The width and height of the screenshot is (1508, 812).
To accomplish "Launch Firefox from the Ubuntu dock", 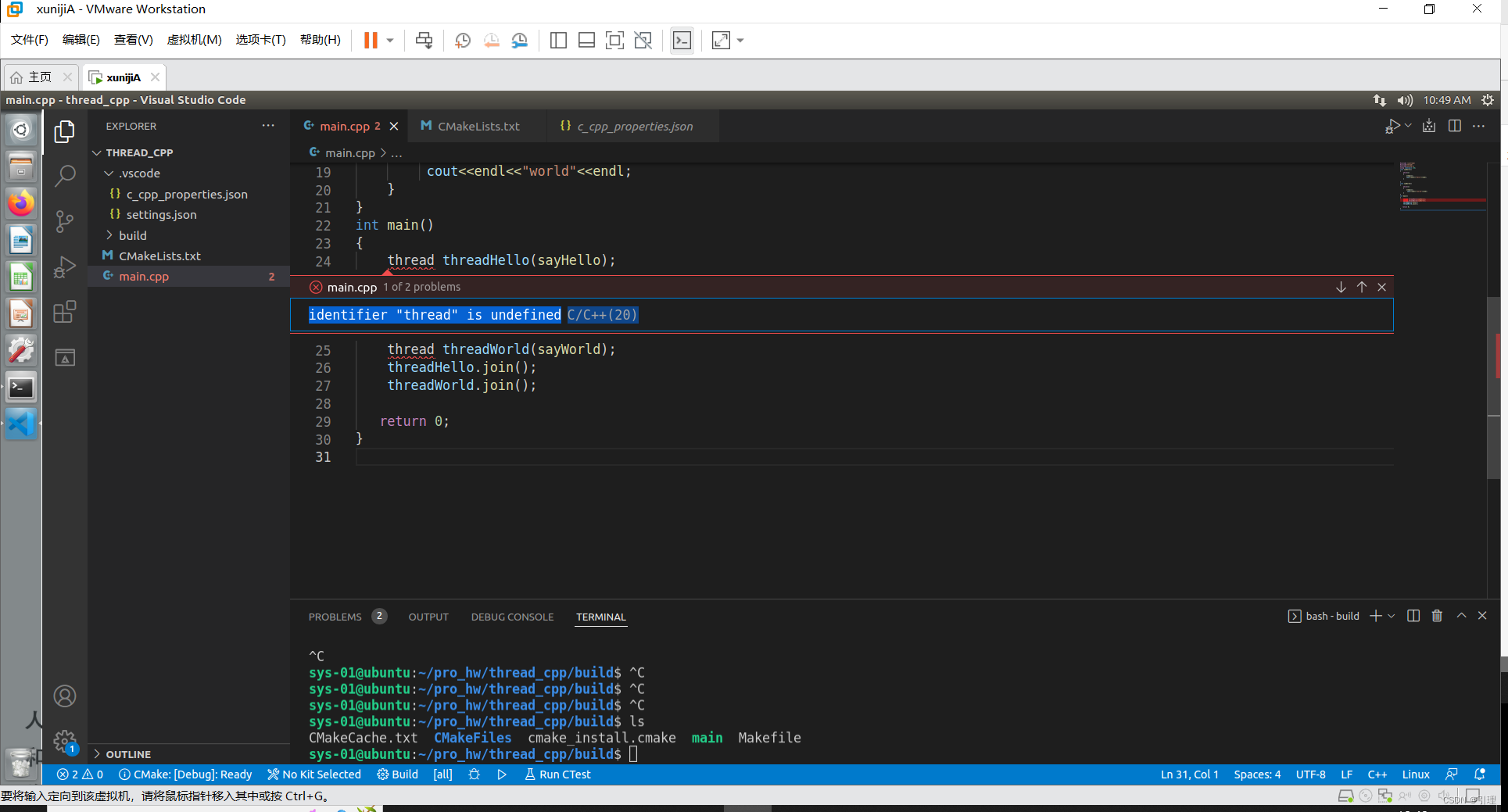I will coord(20,202).
